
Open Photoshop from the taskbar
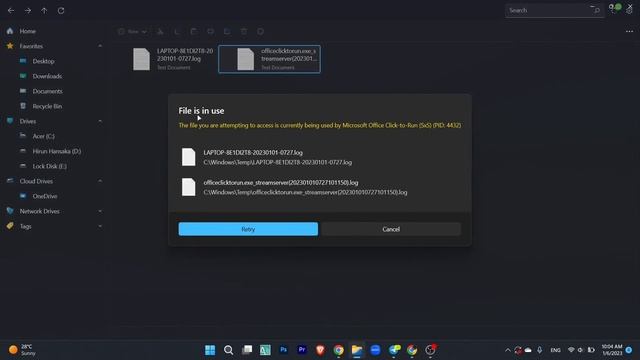click(284, 350)
